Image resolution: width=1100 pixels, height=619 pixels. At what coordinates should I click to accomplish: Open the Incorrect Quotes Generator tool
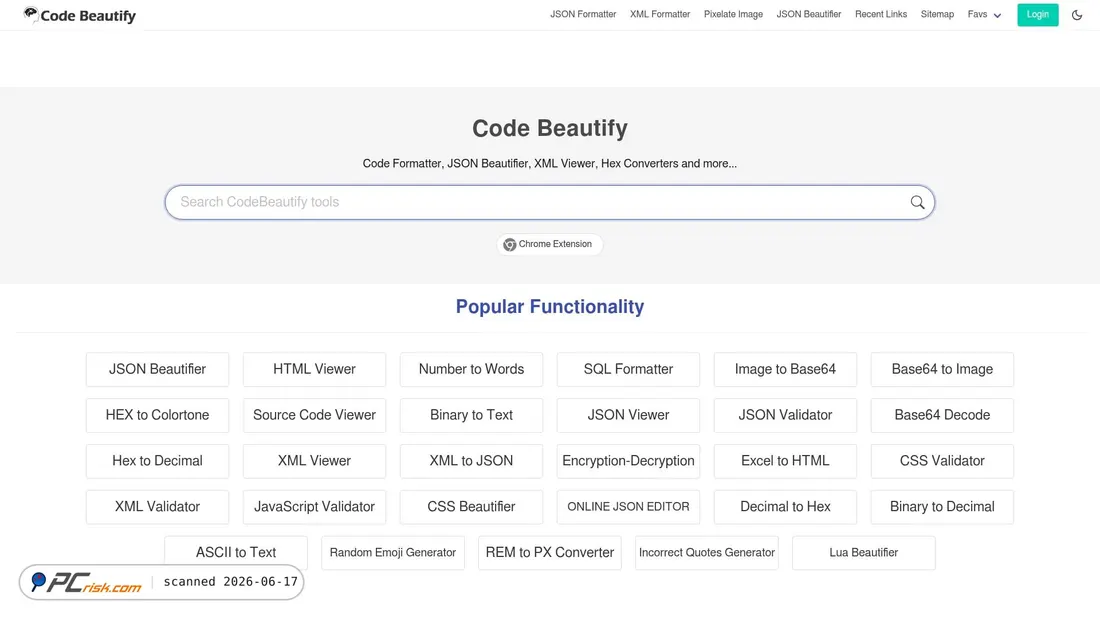coord(706,552)
